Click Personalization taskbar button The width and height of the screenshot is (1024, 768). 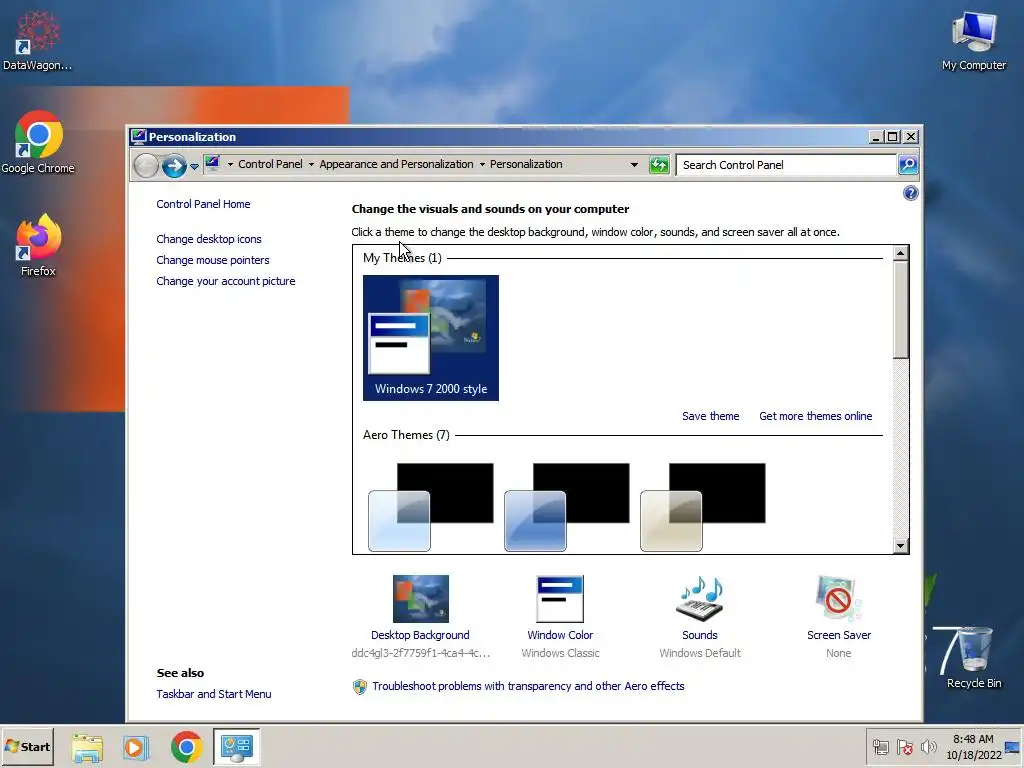point(236,747)
